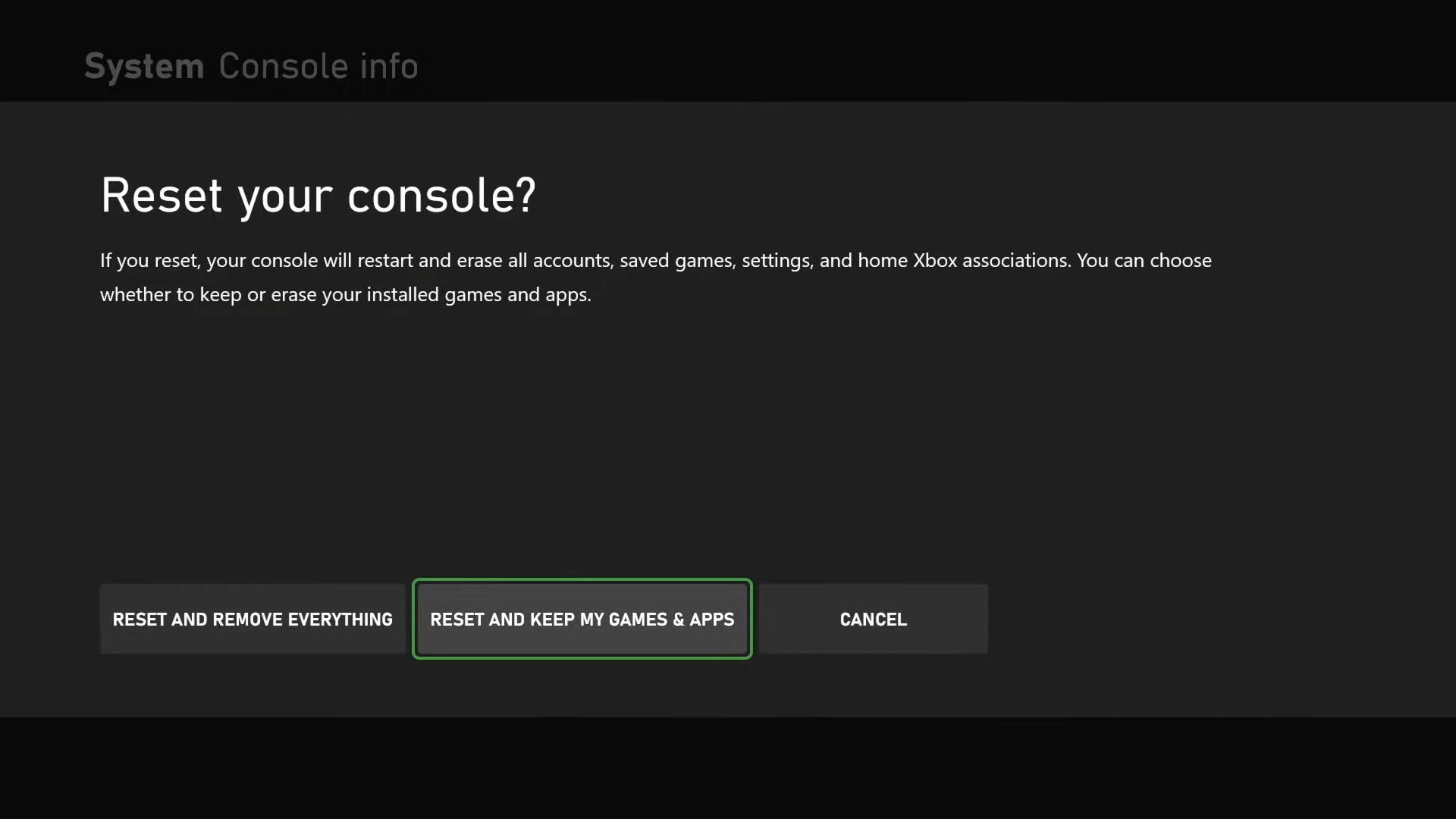Click the reset warning description text
This screenshot has width=1456, height=819.
pos(655,277)
